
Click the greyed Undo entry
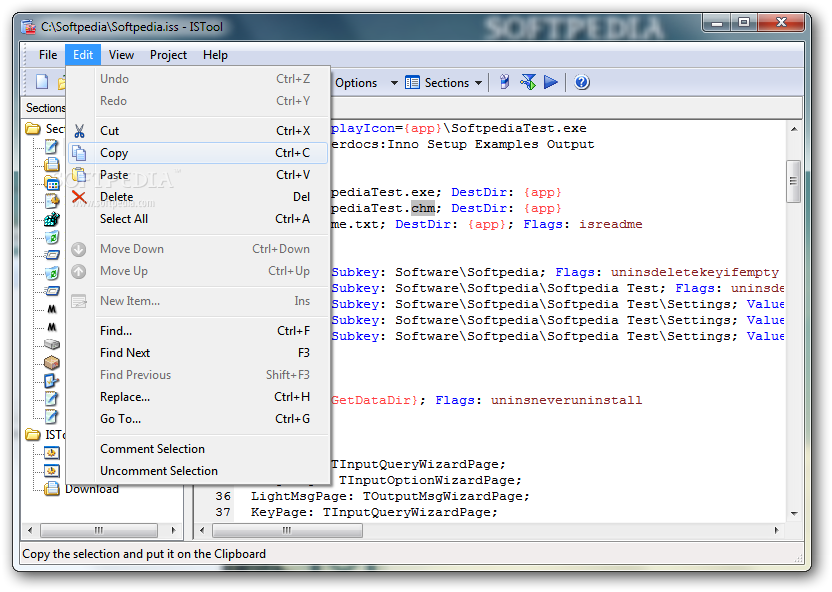click(198, 79)
